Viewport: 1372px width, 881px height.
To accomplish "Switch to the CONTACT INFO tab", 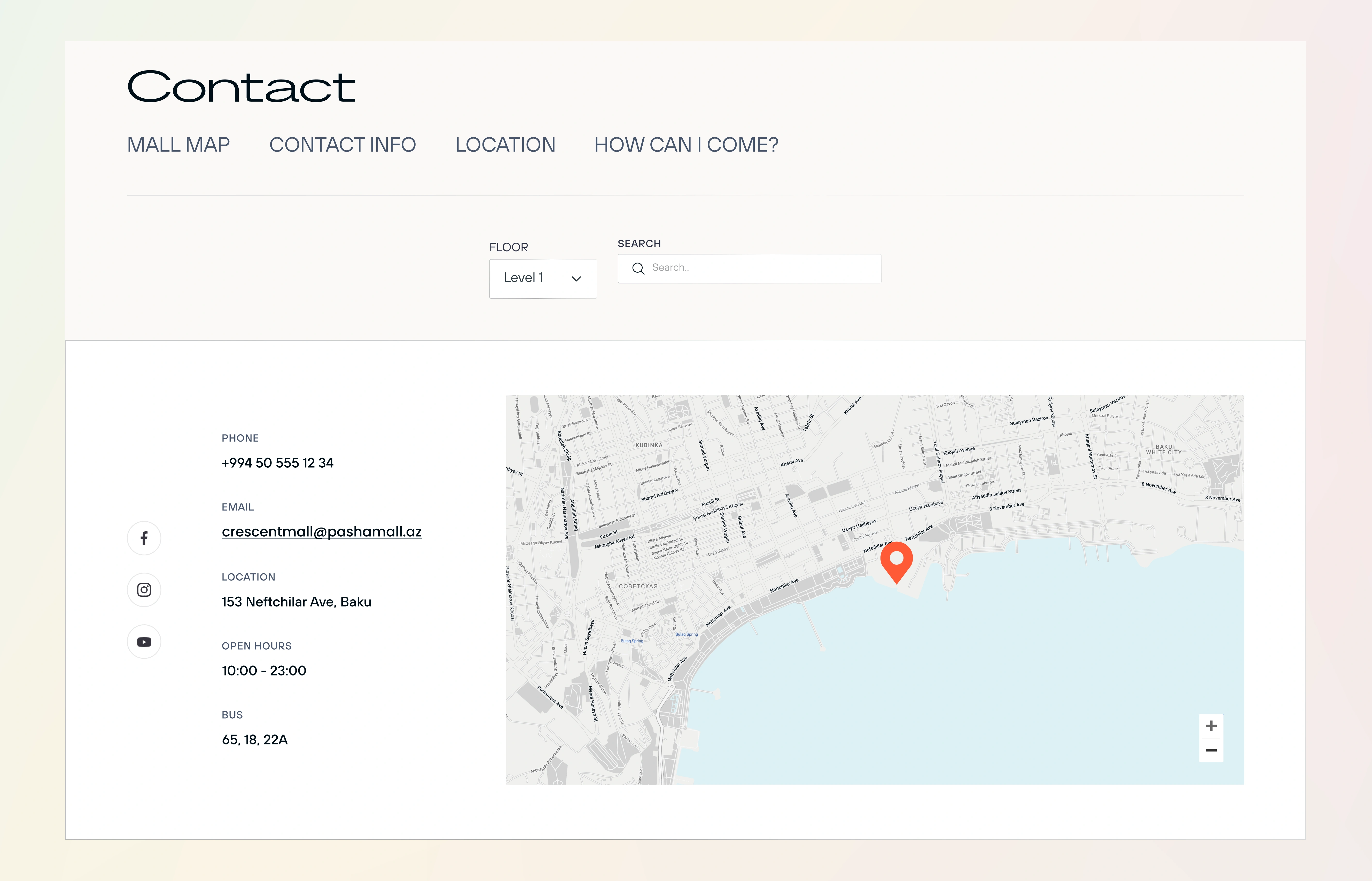I will tap(342, 145).
